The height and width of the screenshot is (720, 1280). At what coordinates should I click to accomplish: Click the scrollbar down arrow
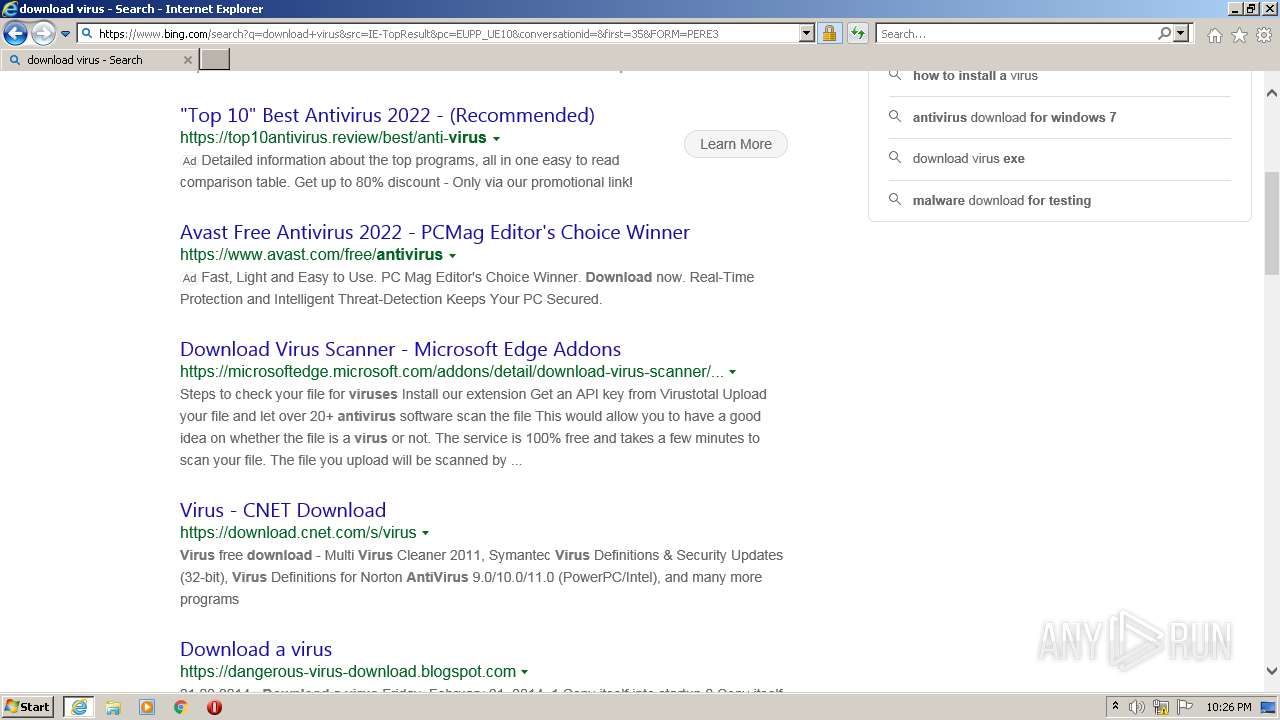tap(1271, 671)
